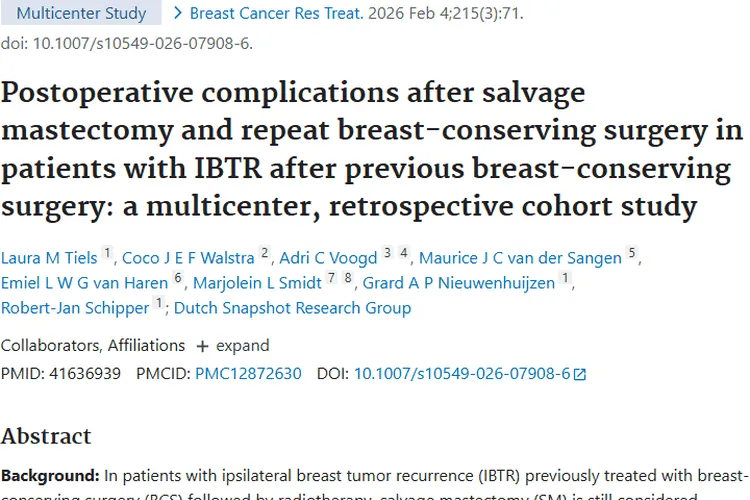Screen dimensions: 750x500
Task: Click the chevron before the journal name
Action: click(x=179, y=14)
